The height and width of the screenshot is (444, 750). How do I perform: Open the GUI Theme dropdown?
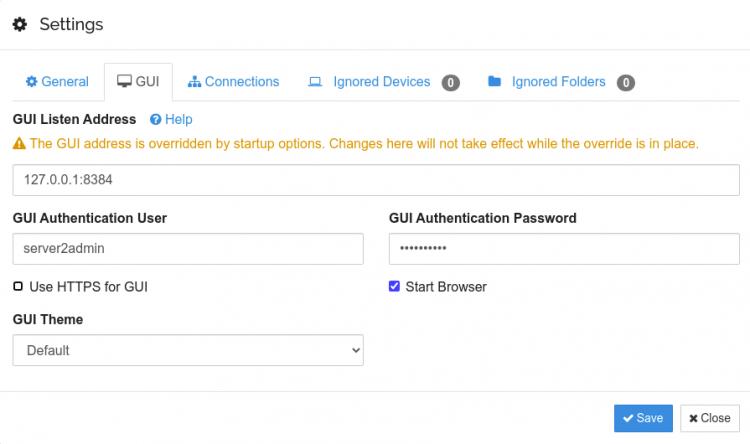tap(188, 350)
